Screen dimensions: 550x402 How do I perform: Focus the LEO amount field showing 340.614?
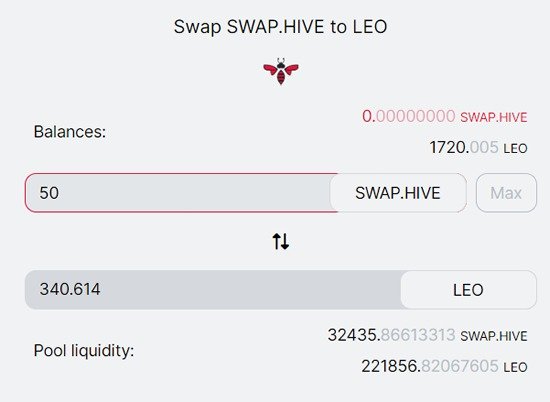tap(213, 290)
